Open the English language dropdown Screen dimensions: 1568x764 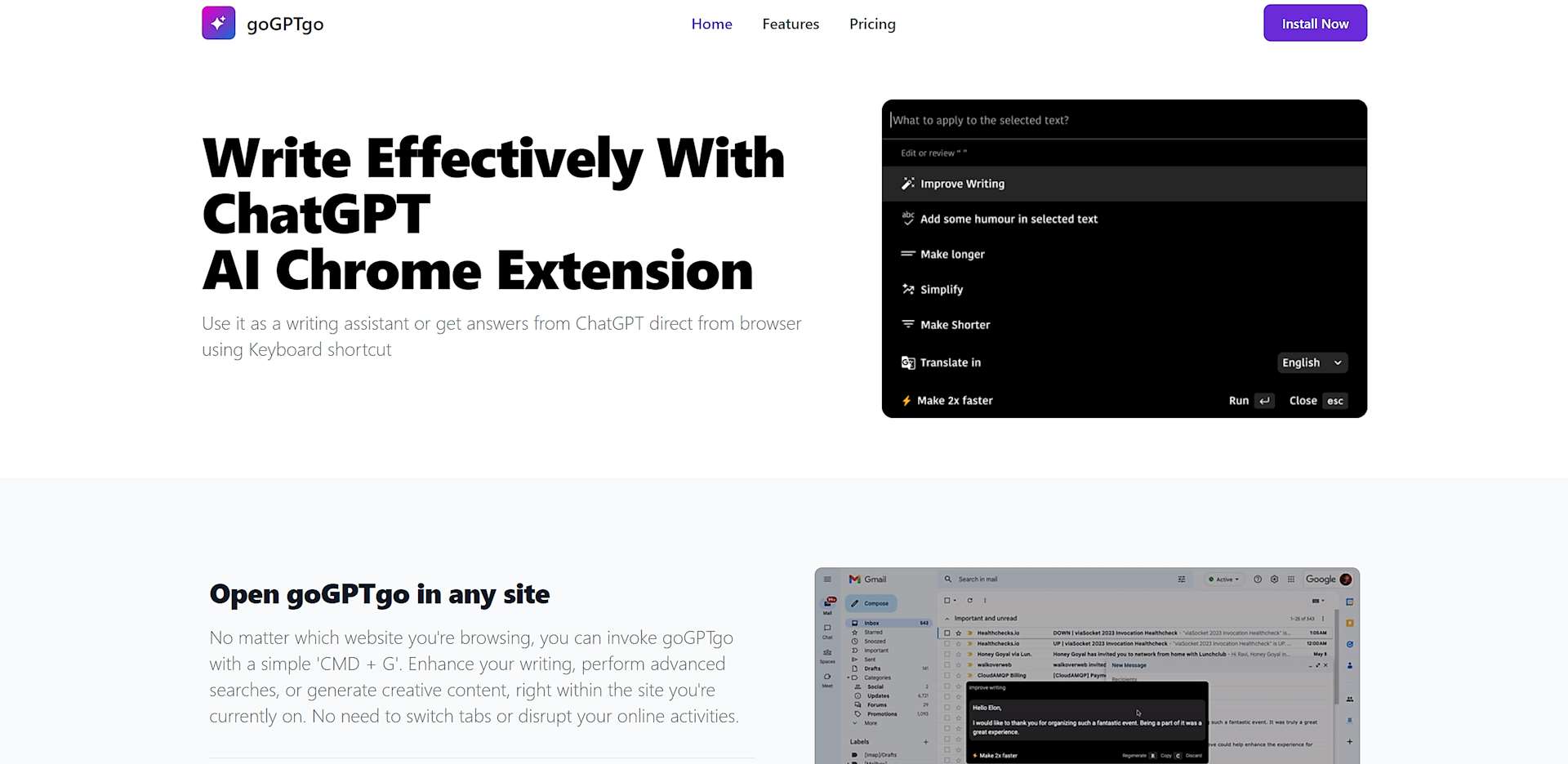click(x=1312, y=362)
